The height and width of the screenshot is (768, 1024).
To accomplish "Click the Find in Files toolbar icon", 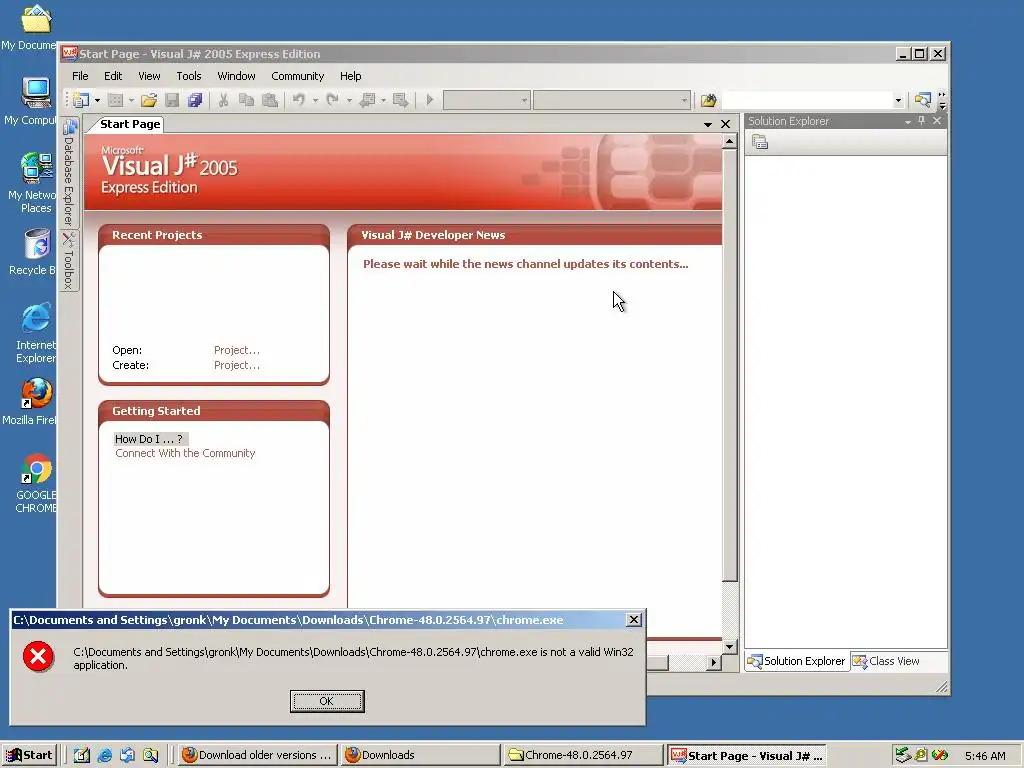I will 709,100.
